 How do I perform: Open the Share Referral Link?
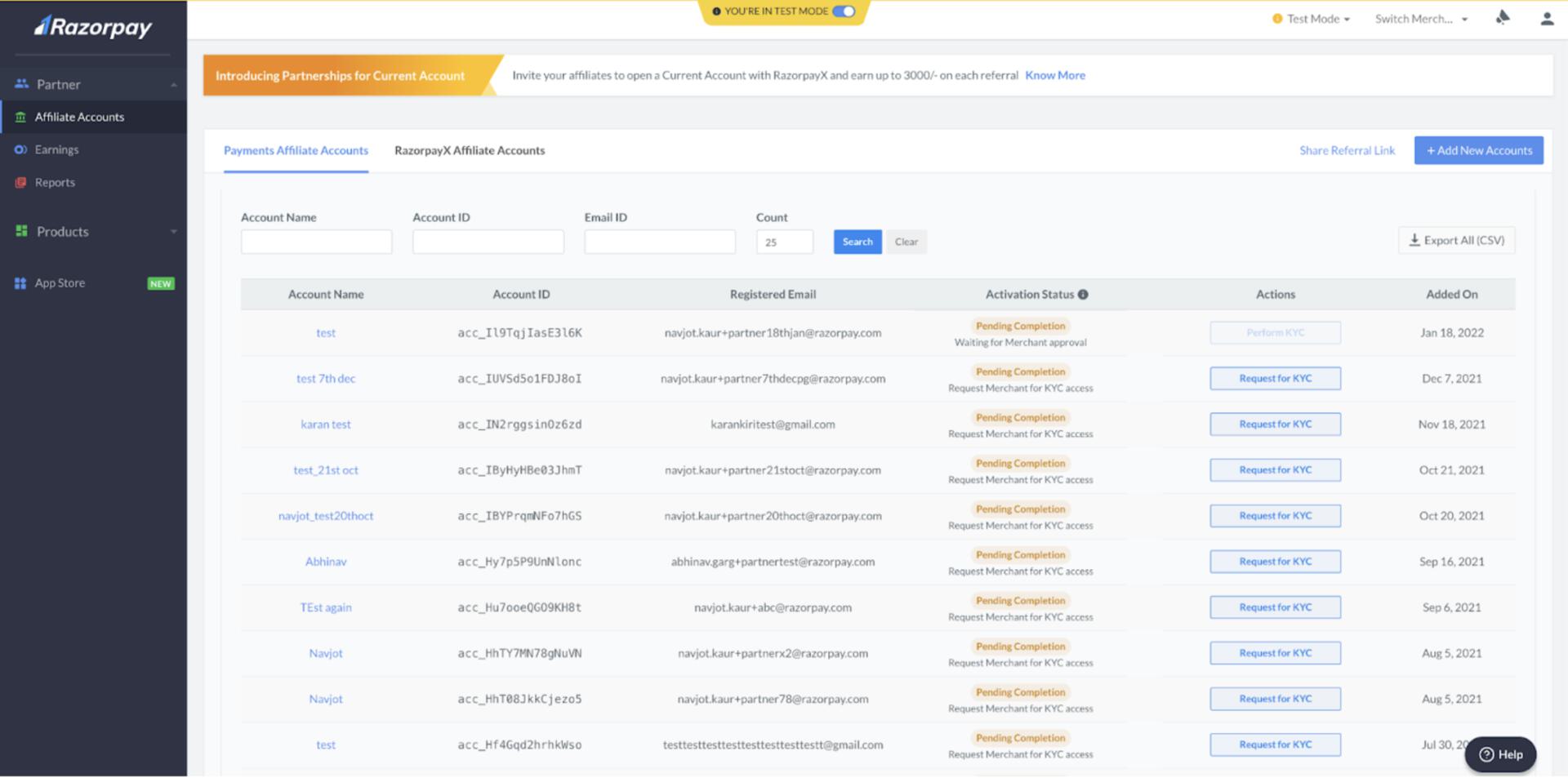[x=1347, y=150]
